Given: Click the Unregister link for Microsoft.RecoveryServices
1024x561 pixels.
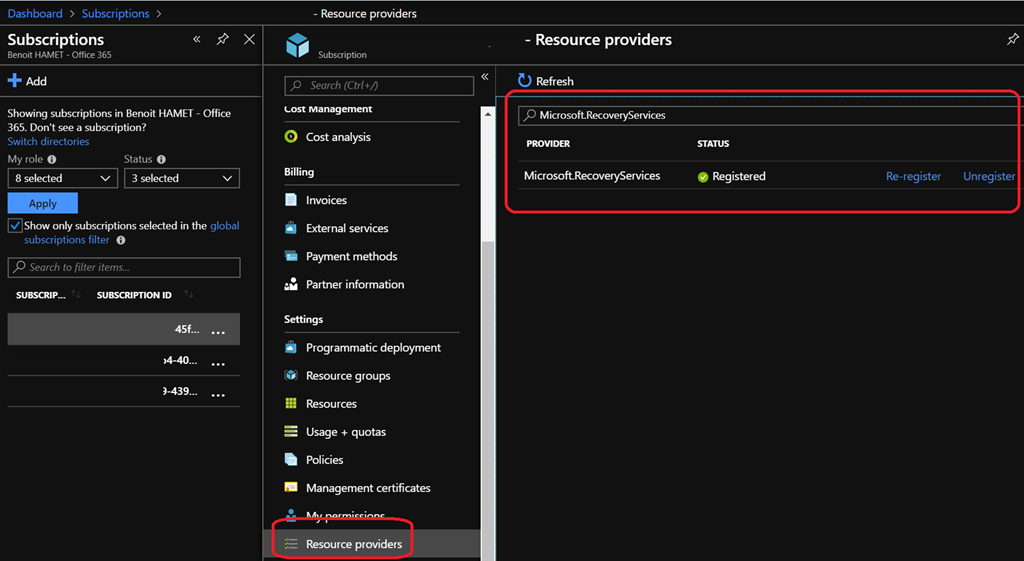Looking at the screenshot, I should [x=988, y=176].
